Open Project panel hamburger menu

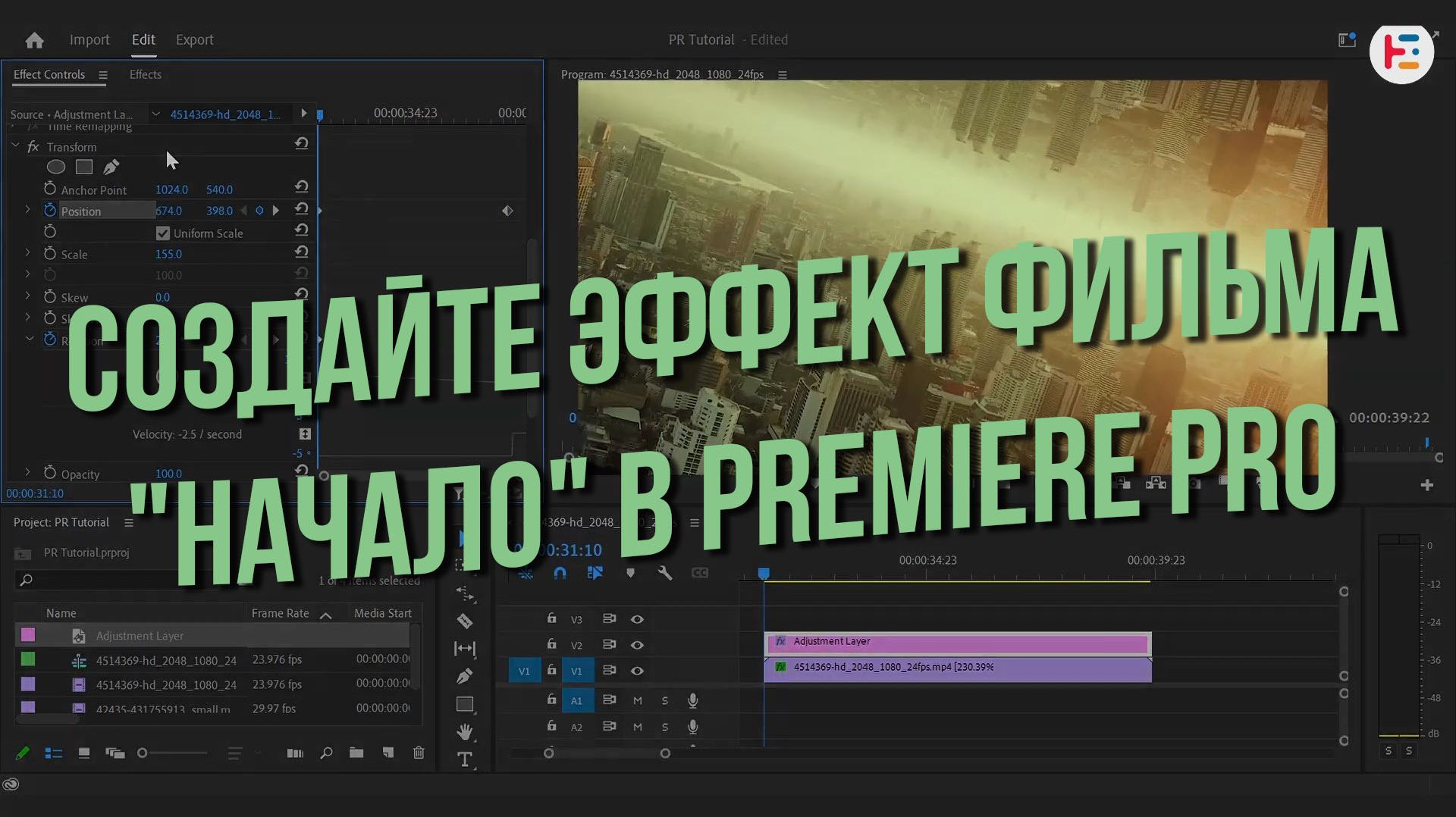pos(129,523)
